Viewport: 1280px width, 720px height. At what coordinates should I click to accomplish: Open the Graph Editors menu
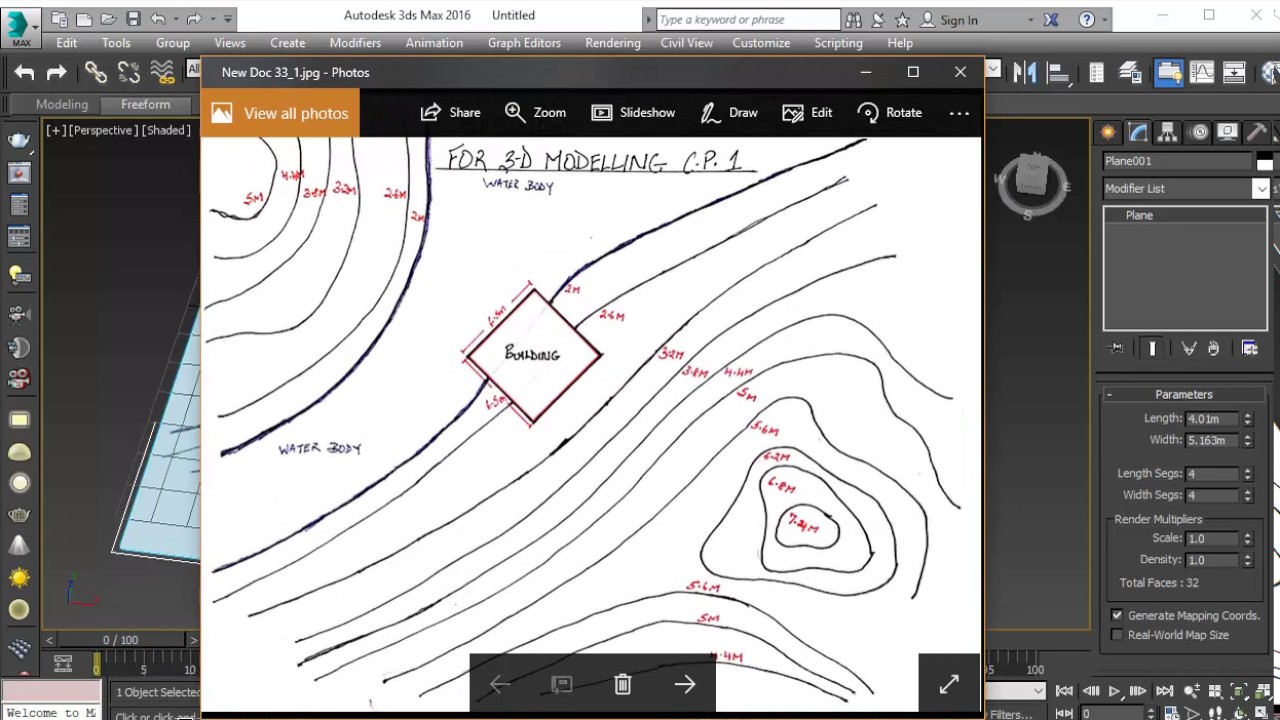coord(524,43)
